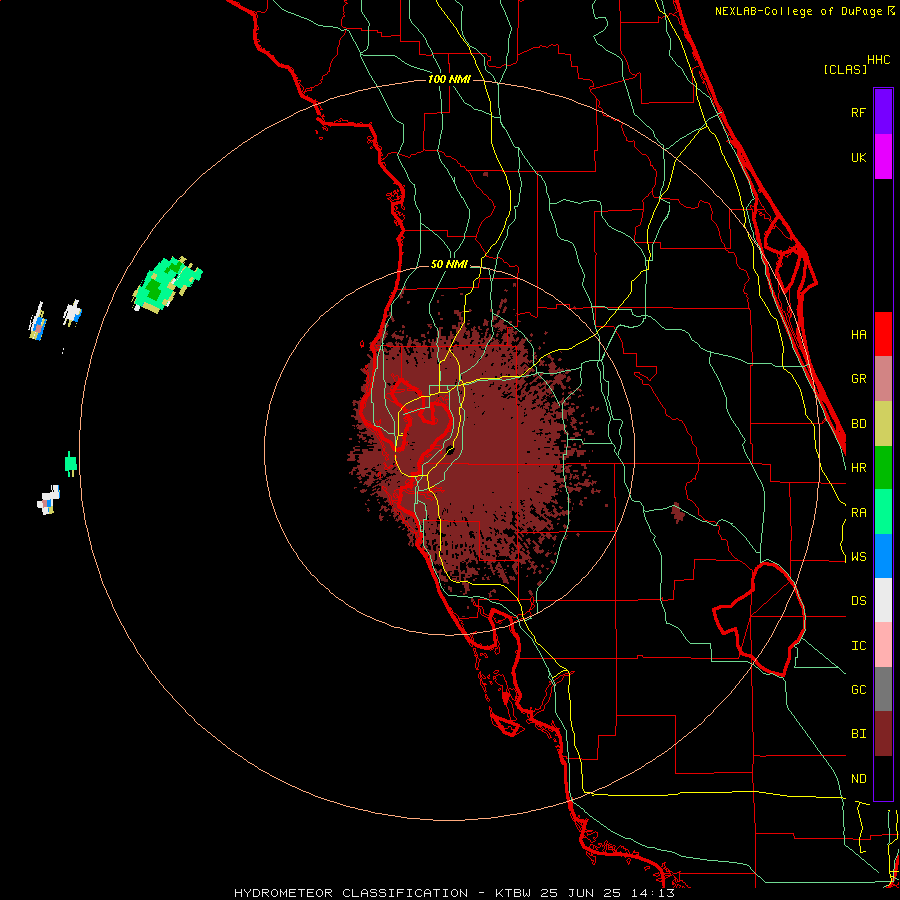900x900 pixels.
Task: Click the HR legend label
Action: (858, 468)
